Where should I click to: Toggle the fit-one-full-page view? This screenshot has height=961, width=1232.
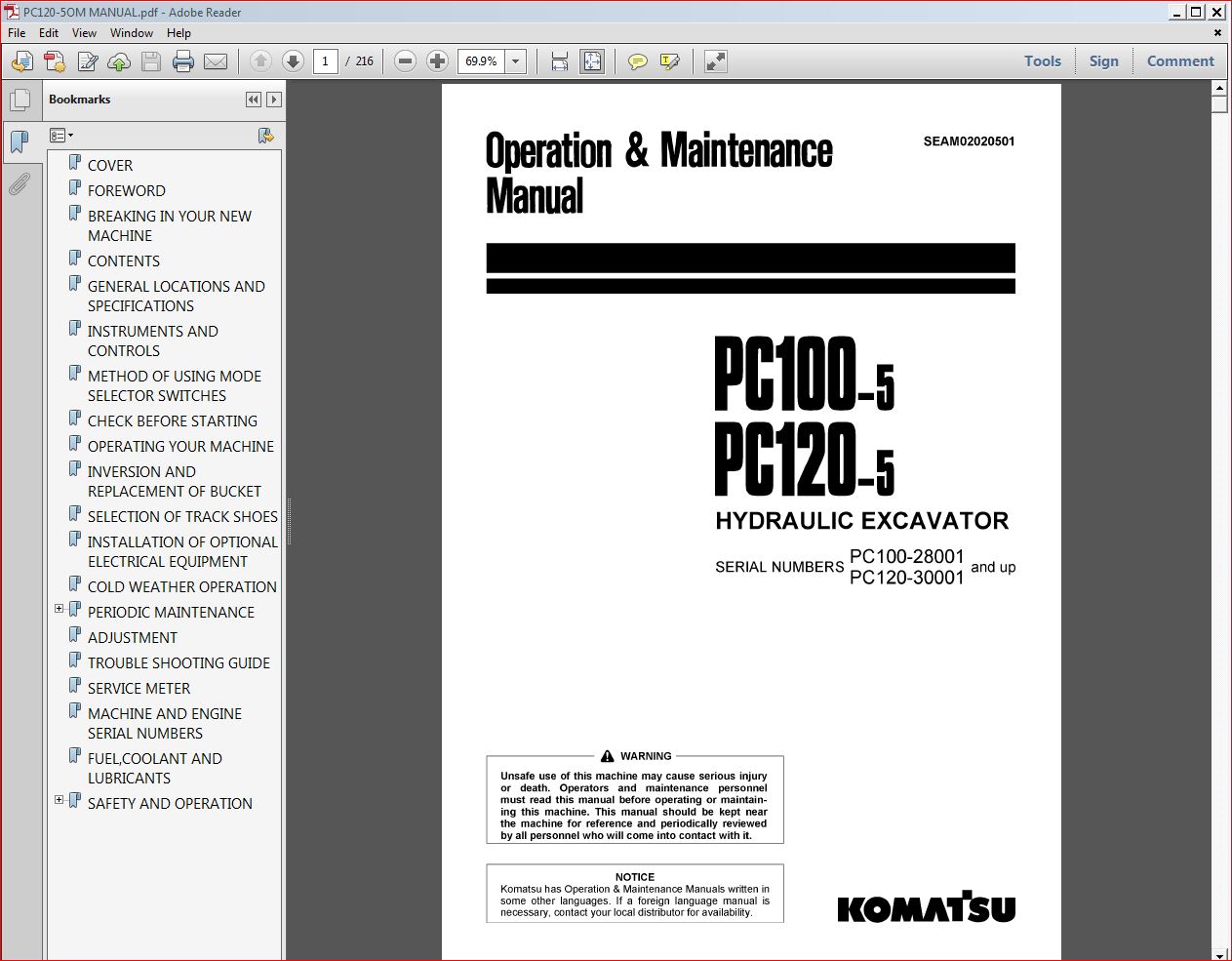592,61
